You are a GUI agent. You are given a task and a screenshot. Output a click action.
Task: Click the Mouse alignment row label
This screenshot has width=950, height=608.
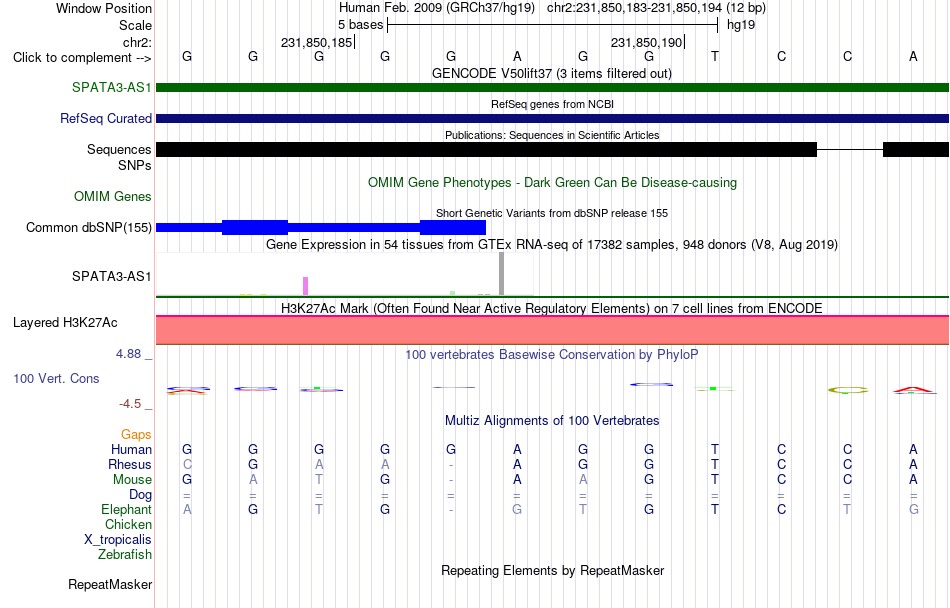click(x=132, y=480)
